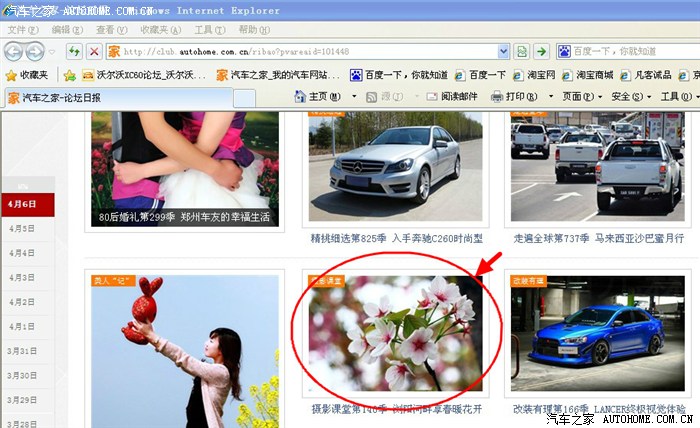The width and height of the screenshot is (700, 428).
Task: Open the 精挑细选第825季 Benz article link
Action: [x=396, y=239]
